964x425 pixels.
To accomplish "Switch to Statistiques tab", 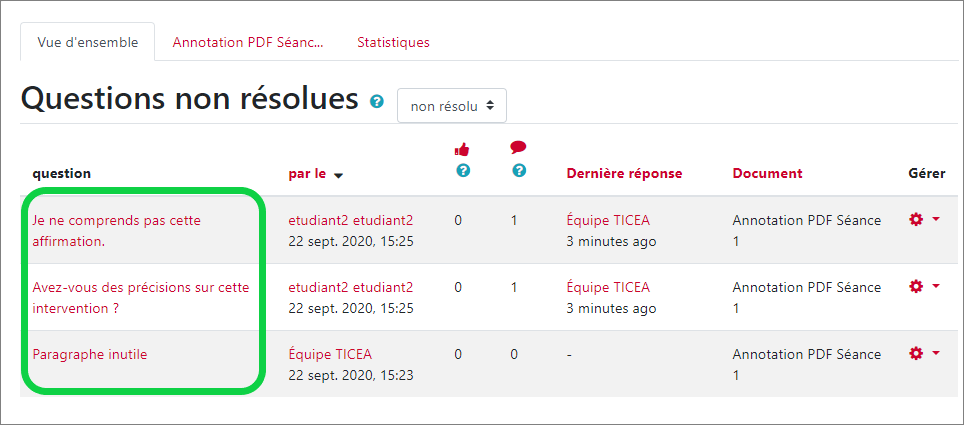I will [393, 43].
